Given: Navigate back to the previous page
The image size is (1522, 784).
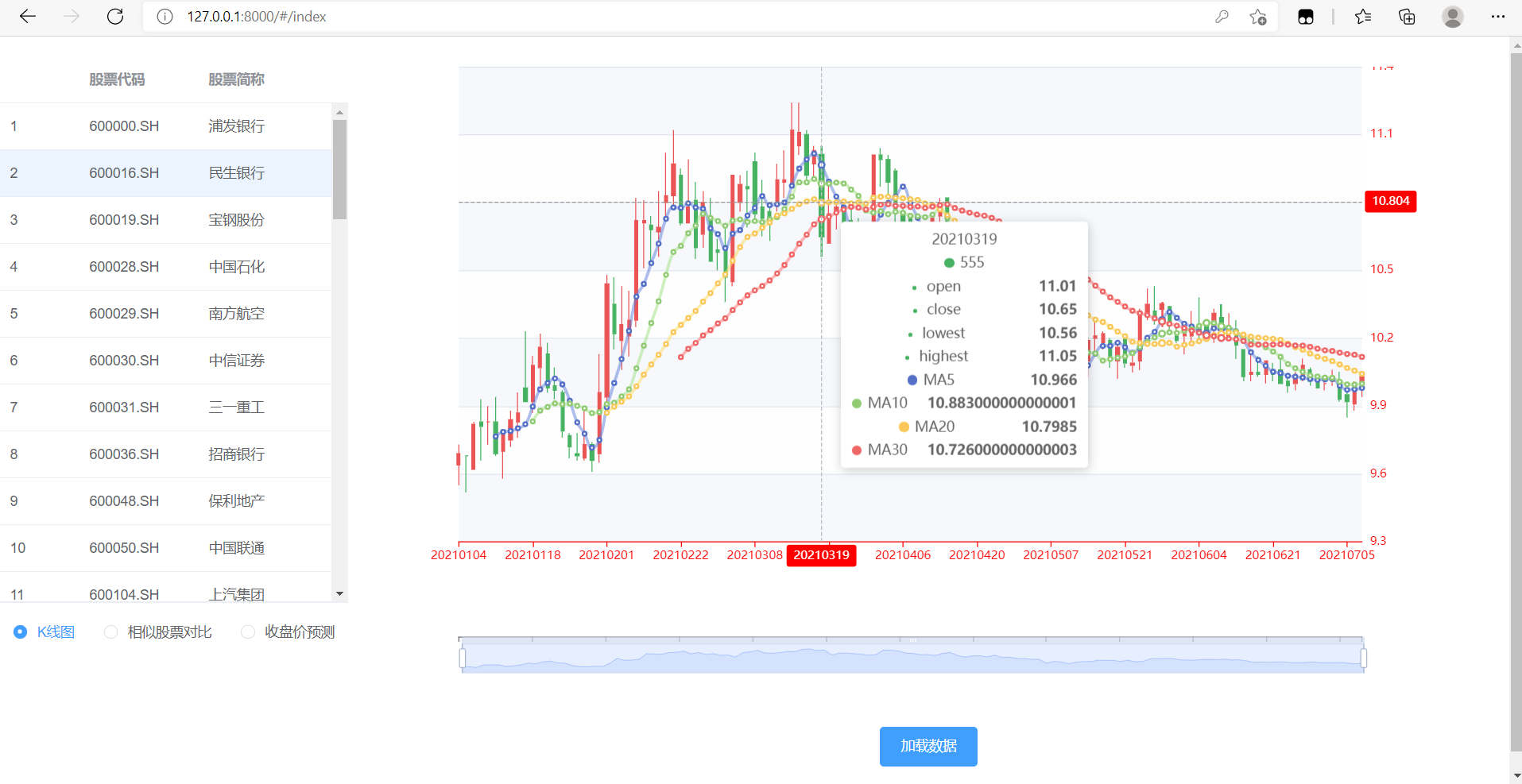Looking at the screenshot, I should pyautogui.click(x=28, y=16).
